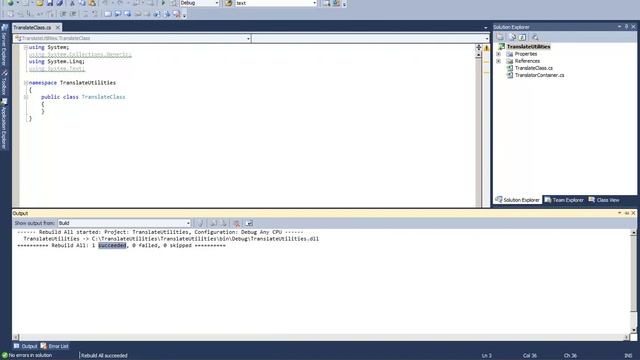
Task: Start debugging with the green play arrow
Action: [x=163, y=3]
